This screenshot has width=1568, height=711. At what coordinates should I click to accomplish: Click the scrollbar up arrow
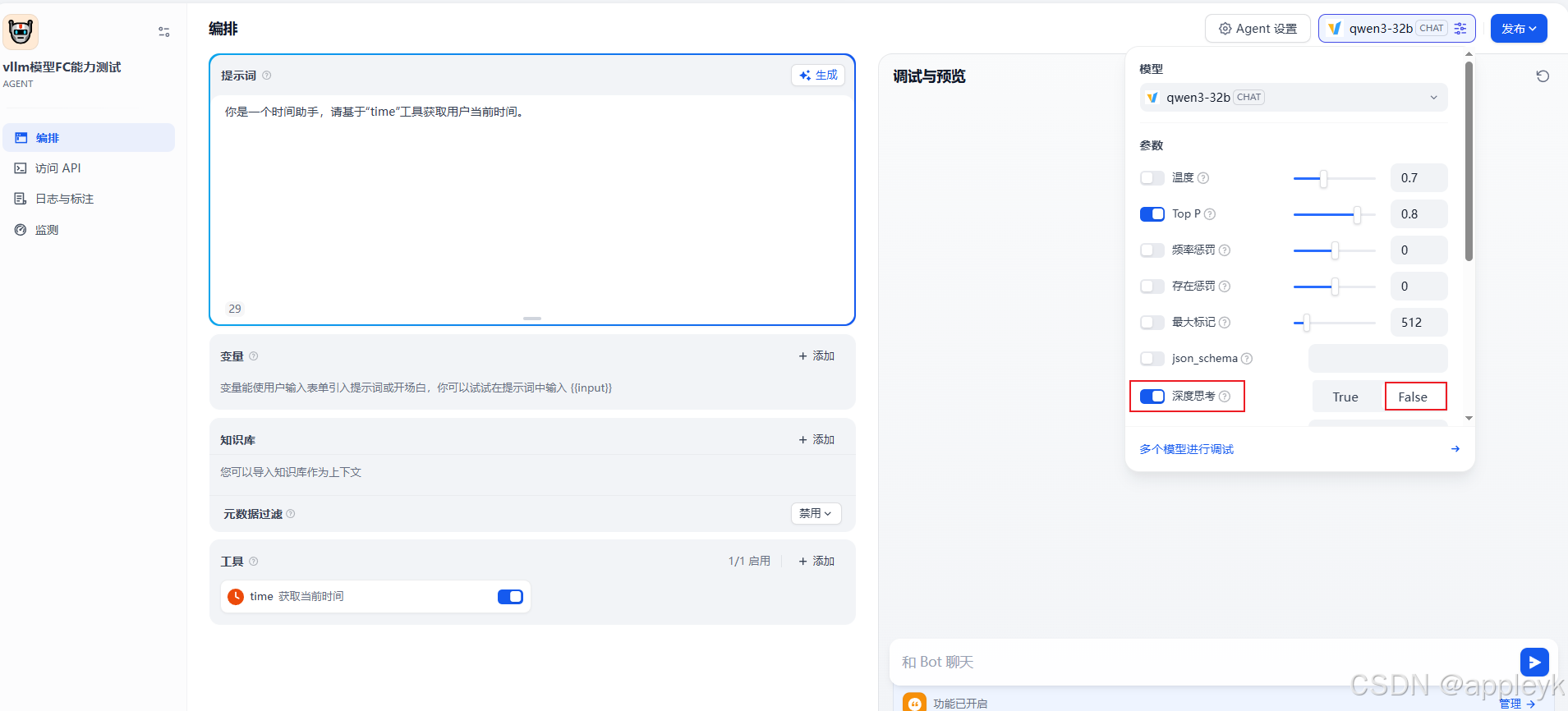[1469, 55]
